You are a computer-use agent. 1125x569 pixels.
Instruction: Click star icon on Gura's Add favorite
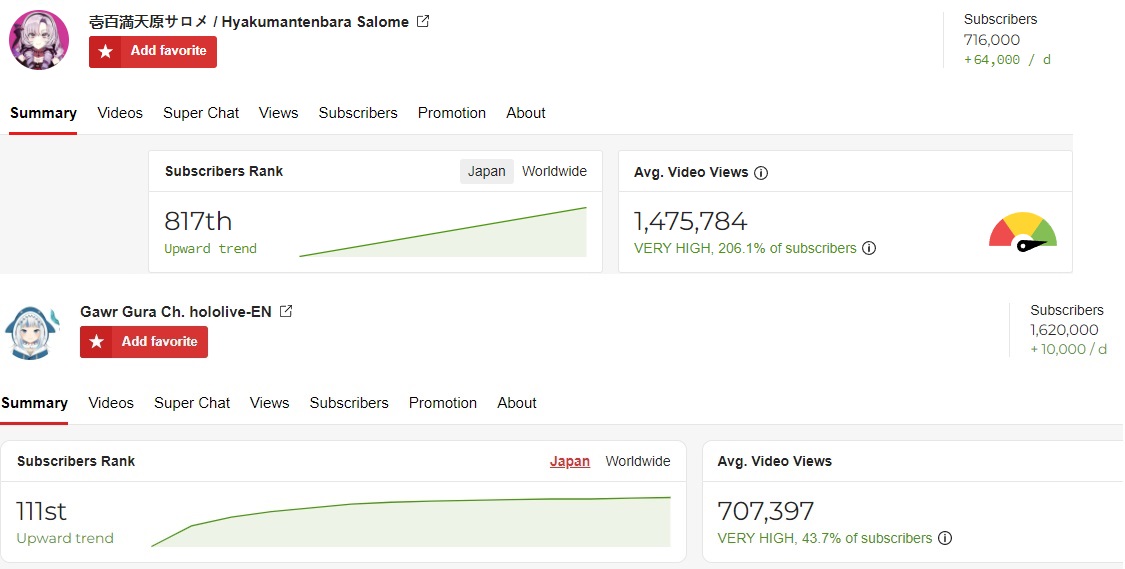click(96, 342)
